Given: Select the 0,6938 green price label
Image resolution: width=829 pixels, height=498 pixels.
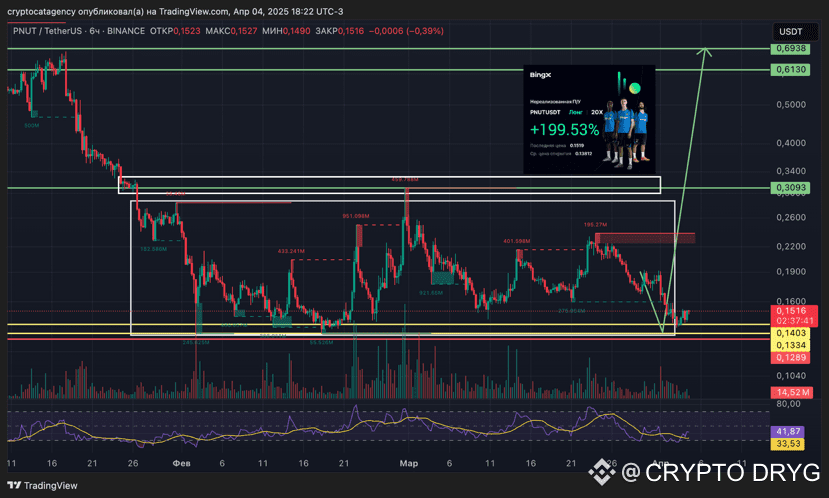Looking at the screenshot, I should (790, 49).
